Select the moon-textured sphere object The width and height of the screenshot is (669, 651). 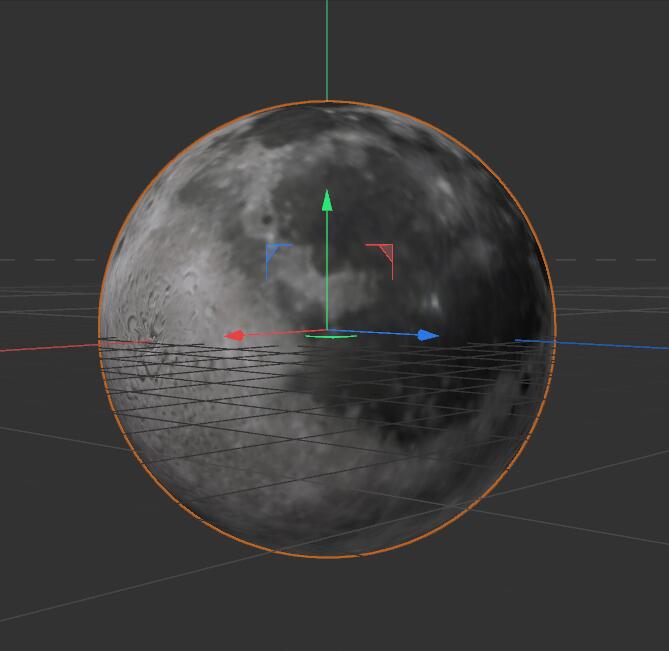point(327,329)
